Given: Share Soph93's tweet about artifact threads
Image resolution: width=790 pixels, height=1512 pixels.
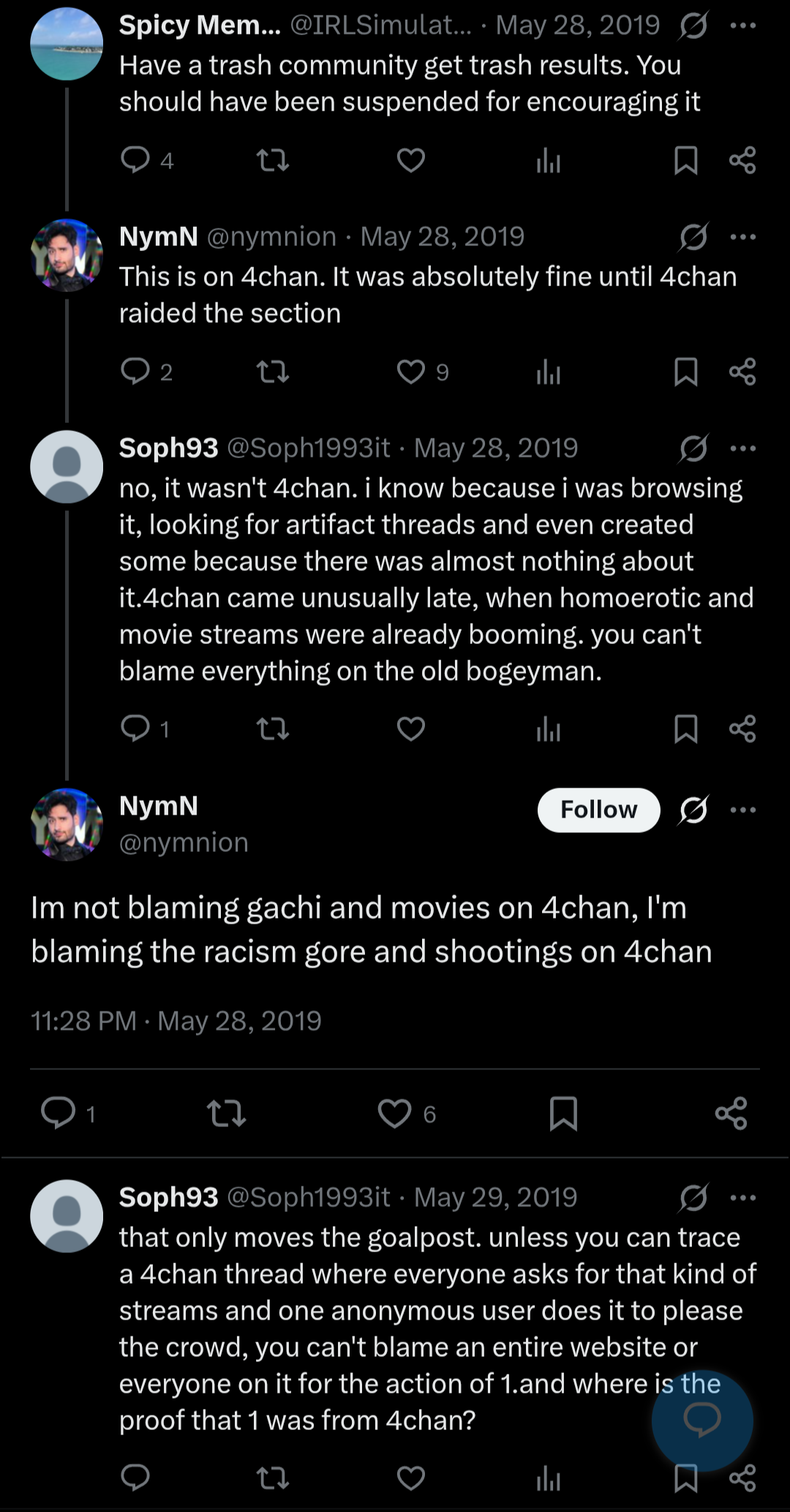Looking at the screenshot, I should click(x=742, y=729).
